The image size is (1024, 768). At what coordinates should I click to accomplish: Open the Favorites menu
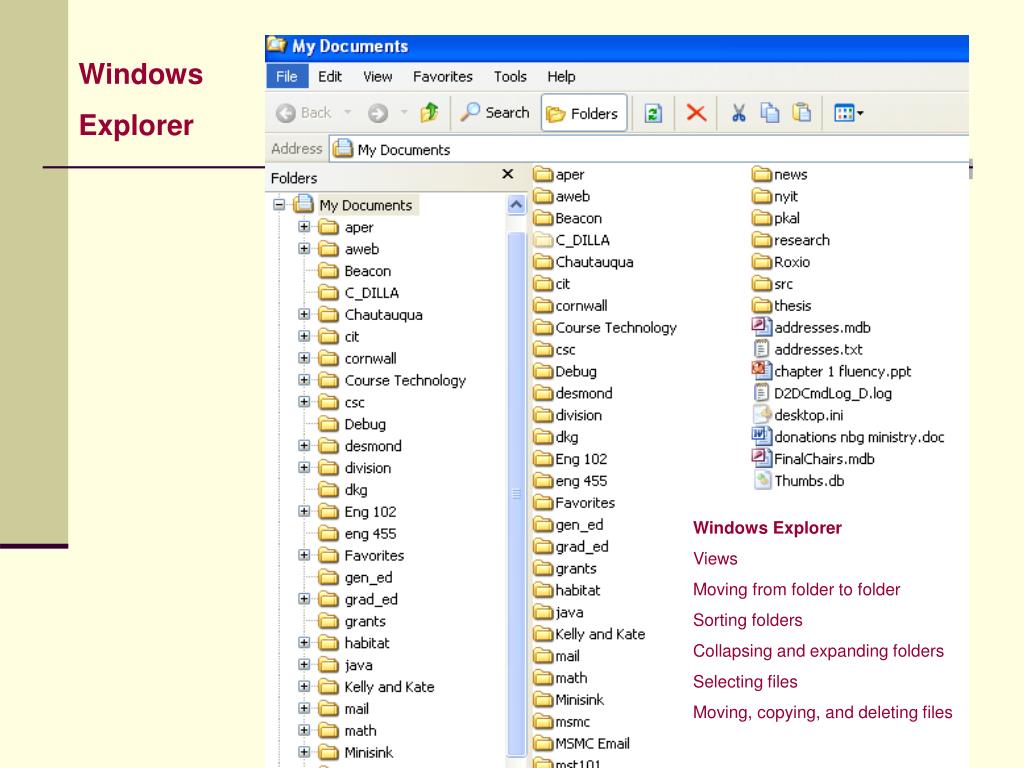pos(442,76)
